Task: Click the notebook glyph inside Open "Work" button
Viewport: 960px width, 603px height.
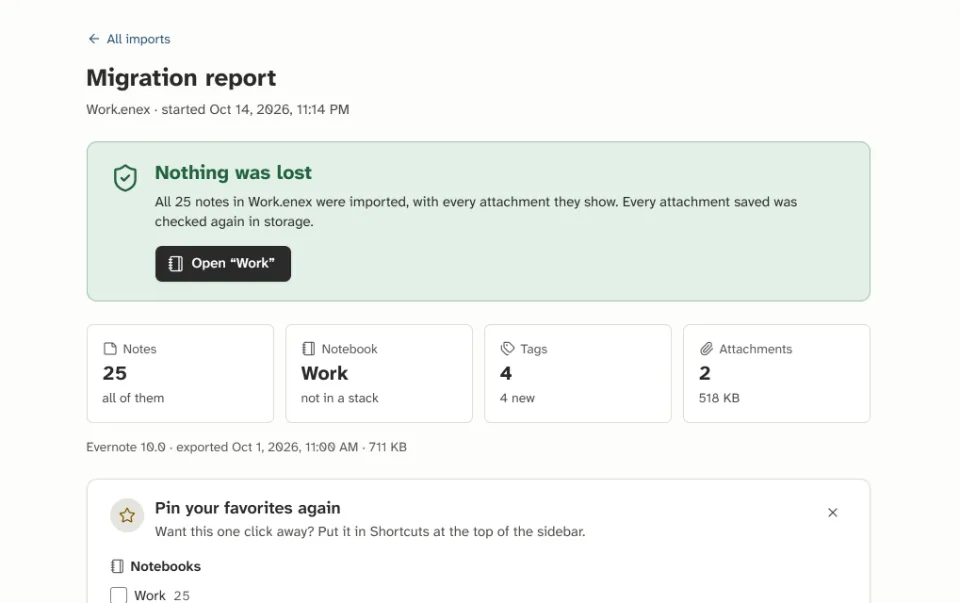Action: pyautogui.click(x=176, y=263)
